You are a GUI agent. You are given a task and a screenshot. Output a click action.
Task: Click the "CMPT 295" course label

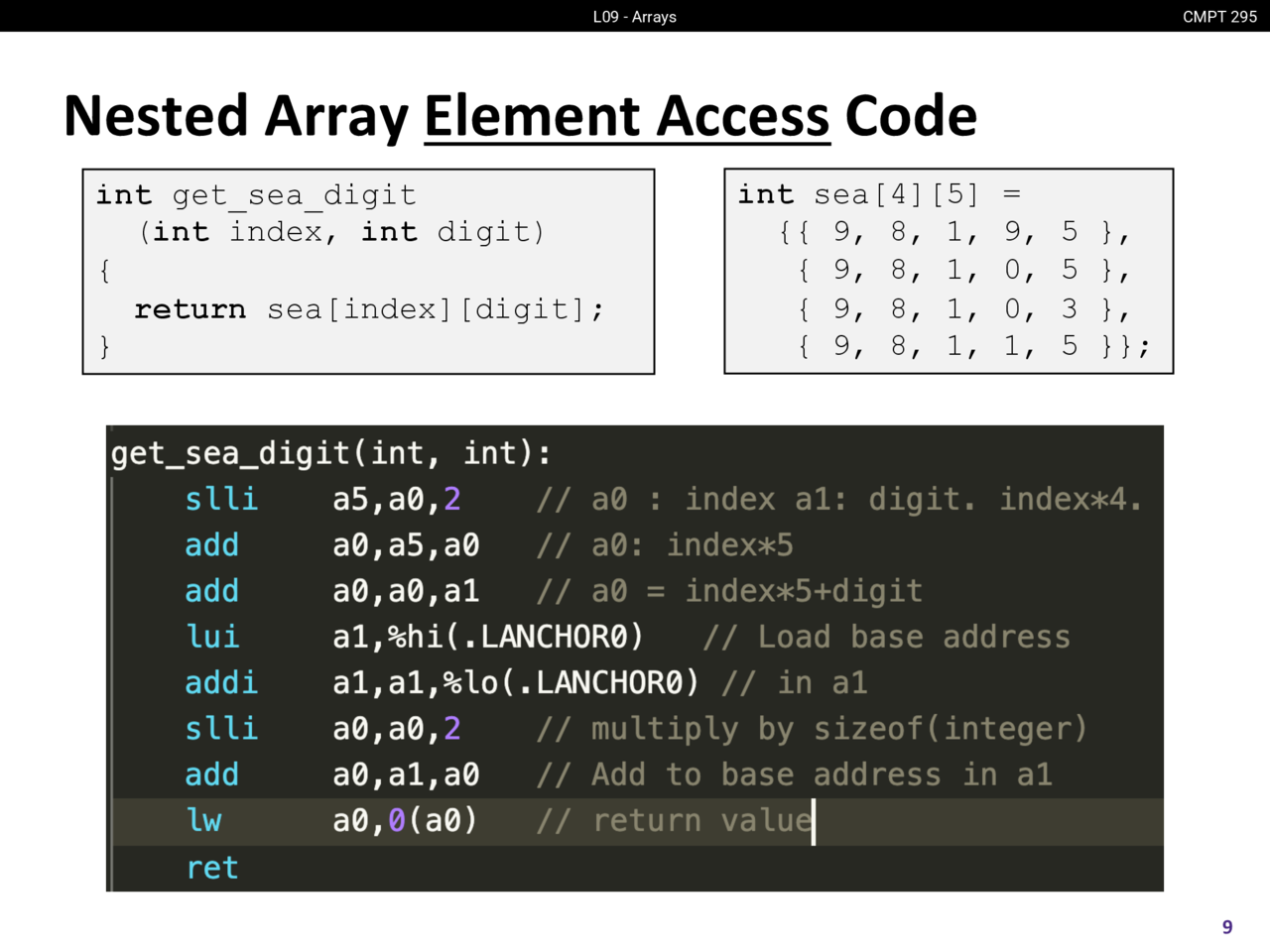(1219, 17)
